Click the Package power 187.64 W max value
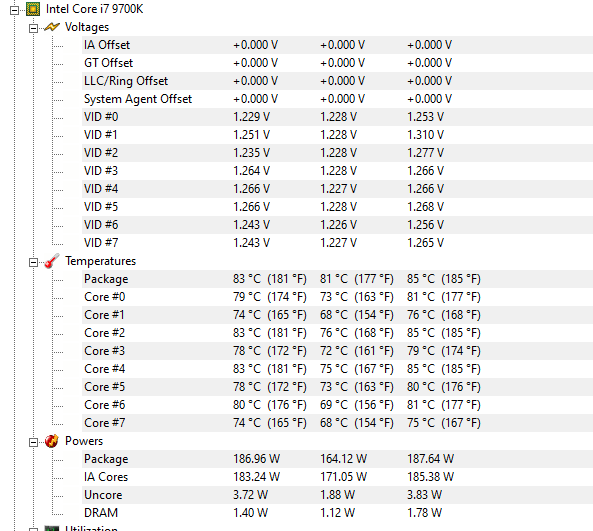The height and width of the screenshot is (531, 593). coord(430,459)
